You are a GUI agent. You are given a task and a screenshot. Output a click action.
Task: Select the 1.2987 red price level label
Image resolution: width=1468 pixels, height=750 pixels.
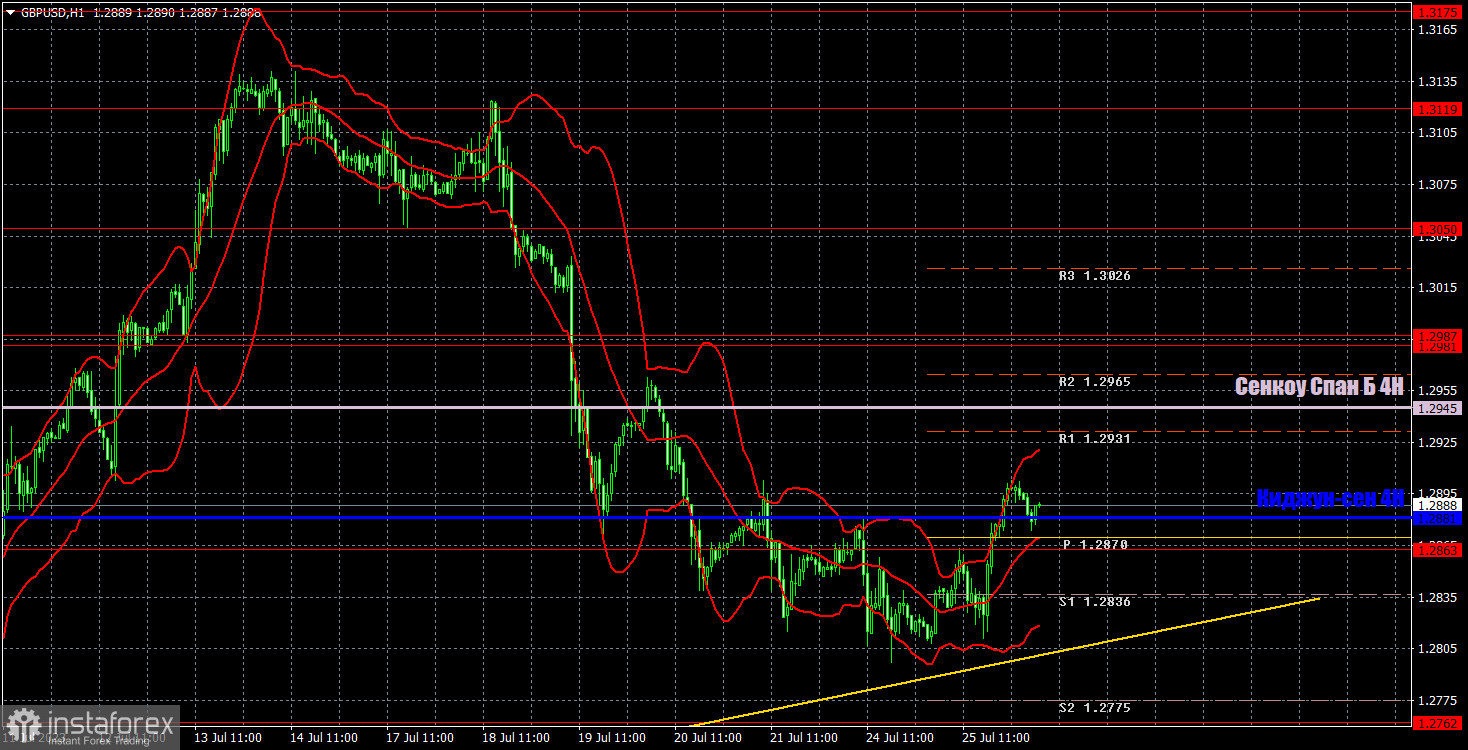click(1439, 337)
